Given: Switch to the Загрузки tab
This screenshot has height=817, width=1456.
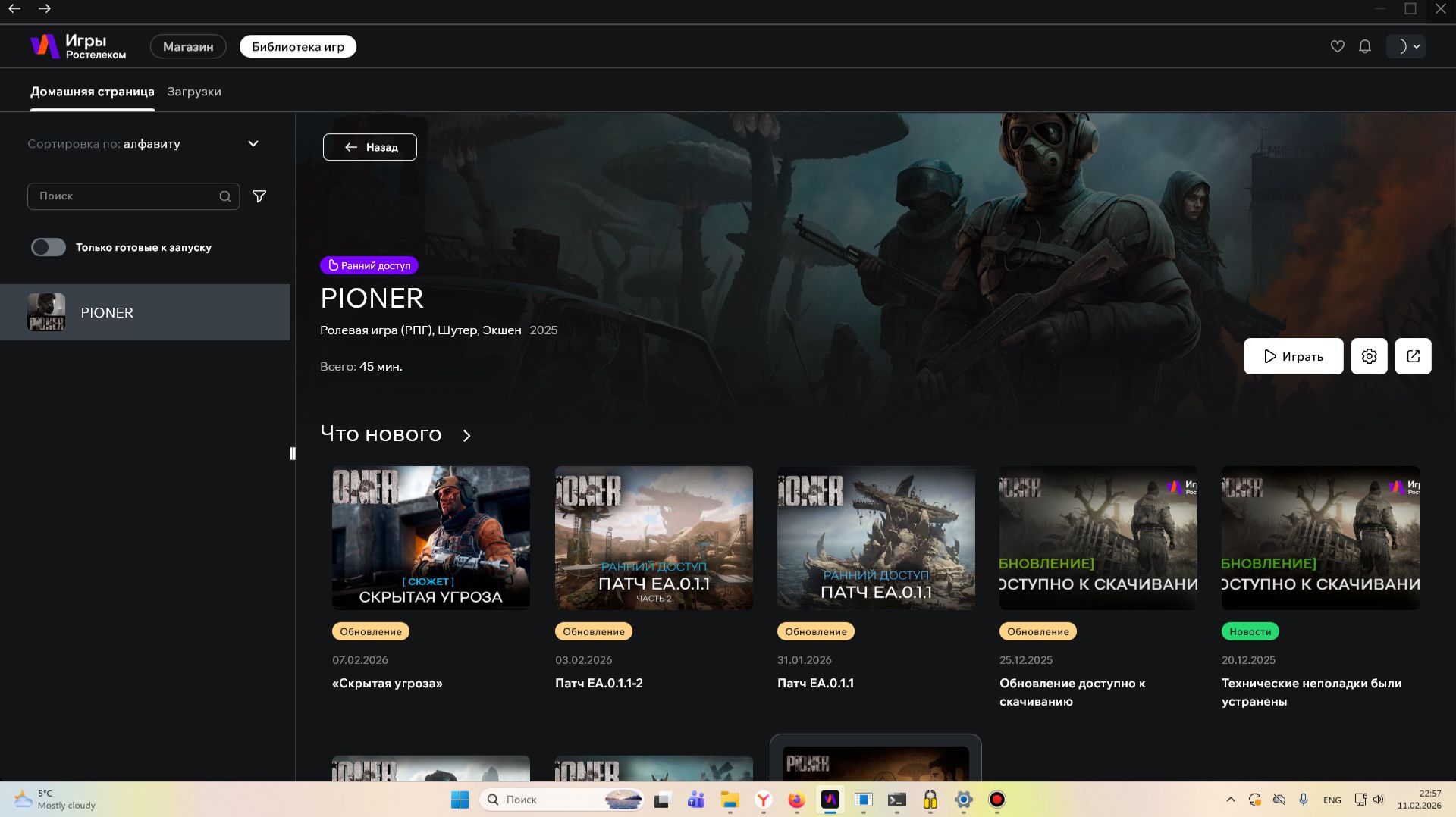Looking at the screenshot, I should point(194,92).
